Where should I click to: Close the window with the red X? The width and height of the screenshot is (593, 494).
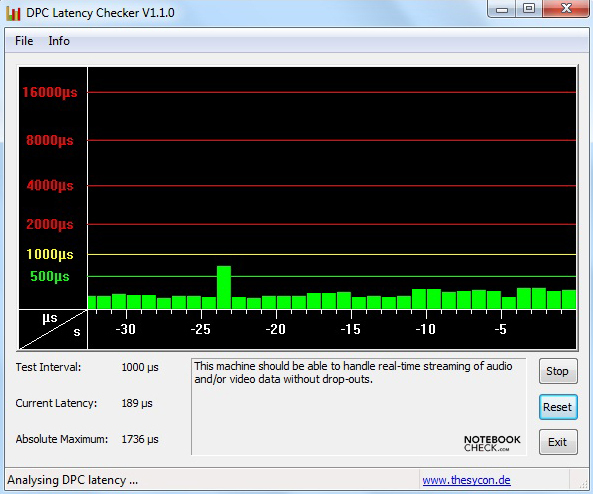point(566,9)
